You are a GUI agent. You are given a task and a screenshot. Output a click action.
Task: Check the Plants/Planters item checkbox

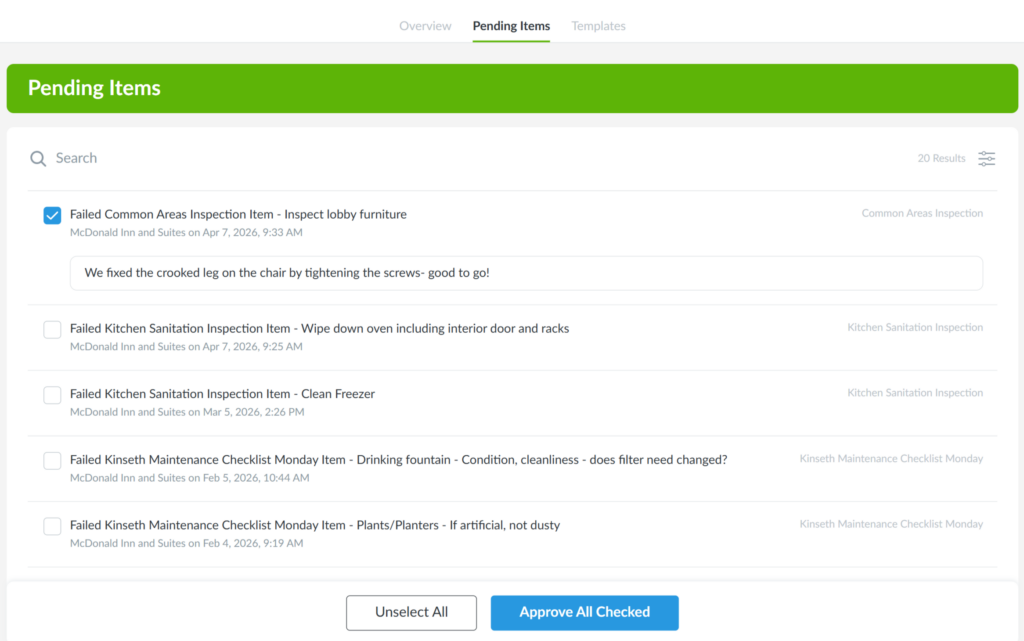click(x=52, y=526)
